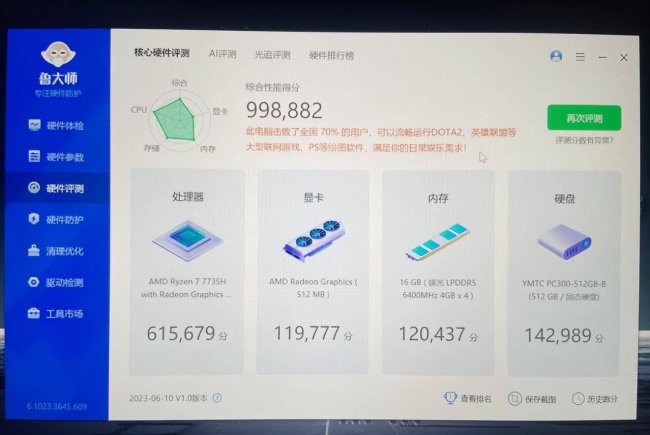
Task: Click the 硬件体检 monitor icon
Action: tap(34, 124)
